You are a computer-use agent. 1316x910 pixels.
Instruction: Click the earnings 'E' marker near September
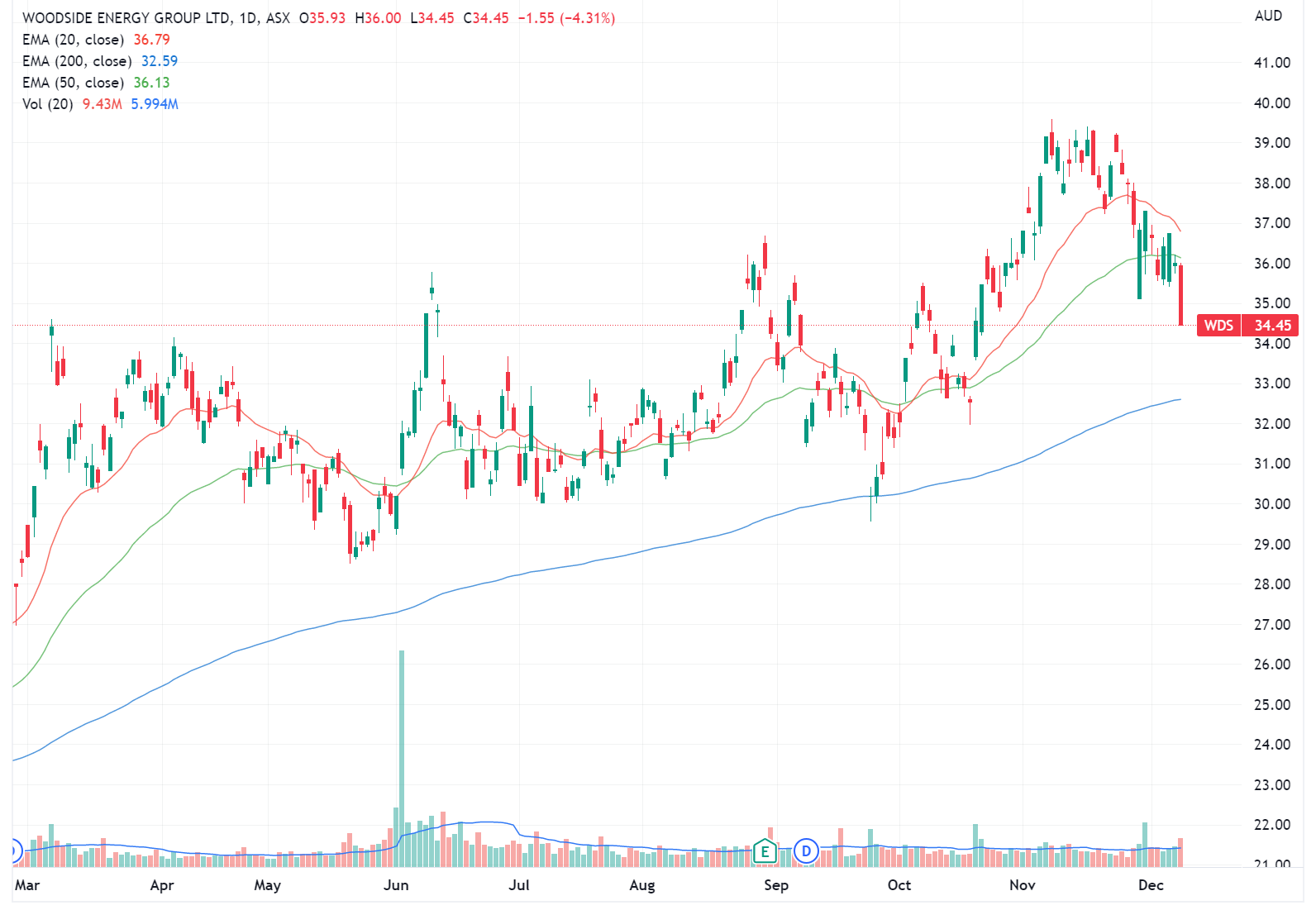coord(765,850)
